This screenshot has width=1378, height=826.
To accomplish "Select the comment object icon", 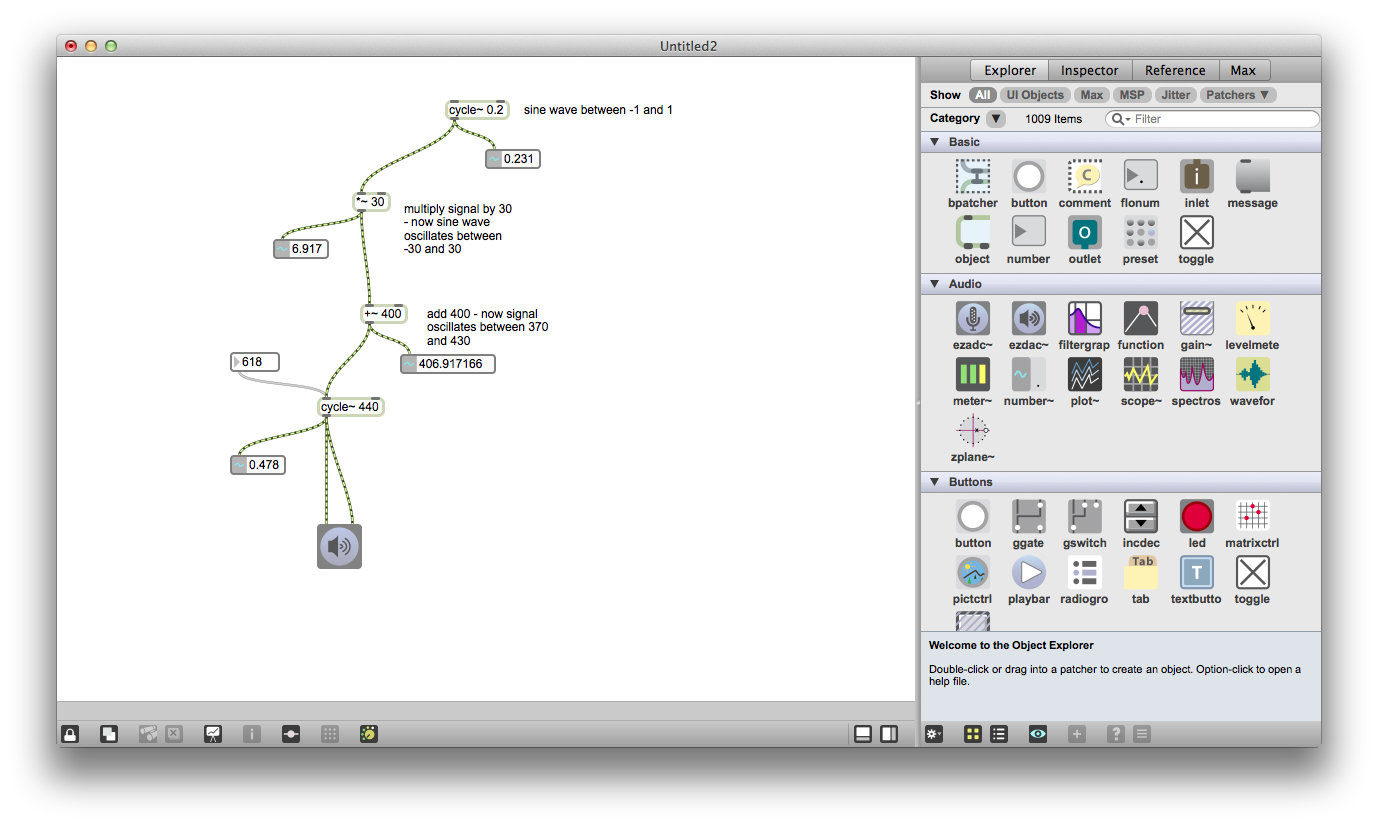I will pos(1085,176).
